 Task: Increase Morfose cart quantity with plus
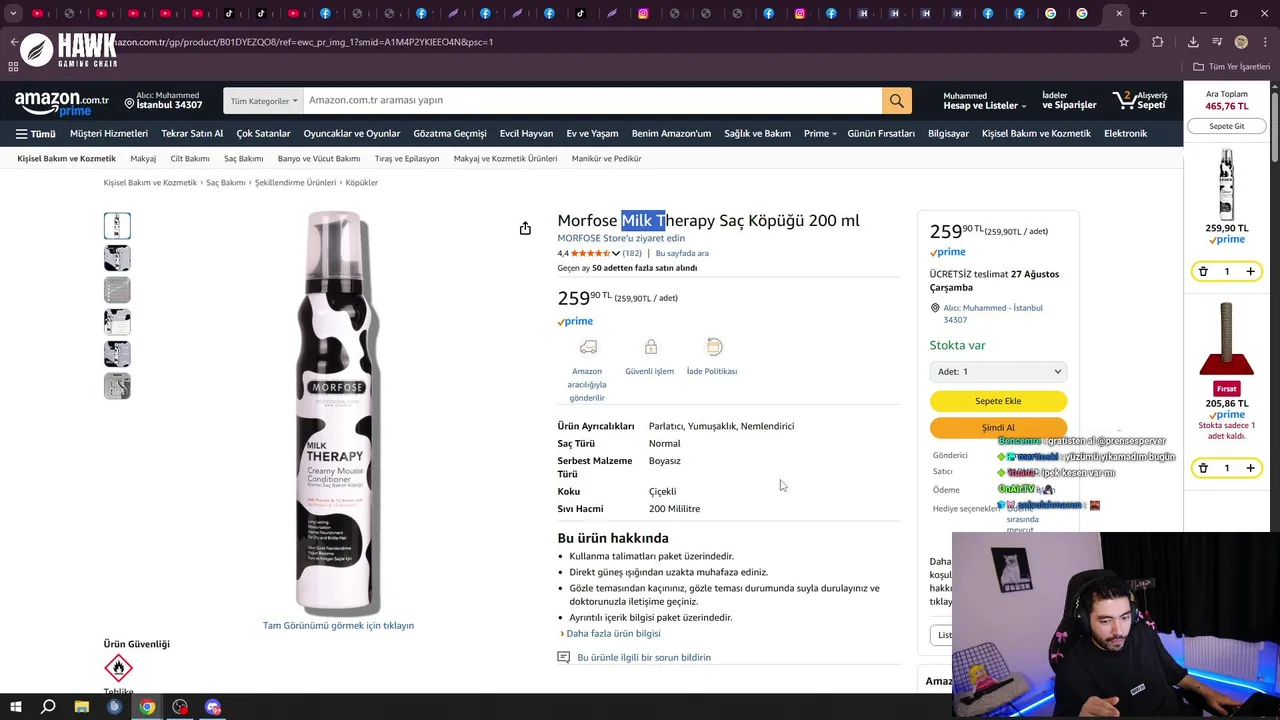1250,271
